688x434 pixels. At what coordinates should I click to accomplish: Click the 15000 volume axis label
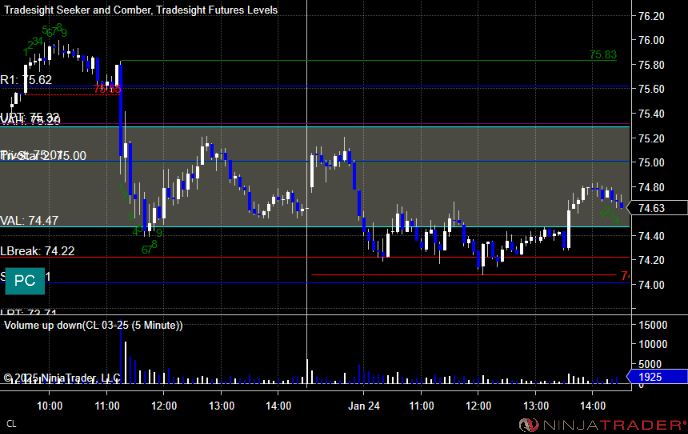[x=653, y=326]
